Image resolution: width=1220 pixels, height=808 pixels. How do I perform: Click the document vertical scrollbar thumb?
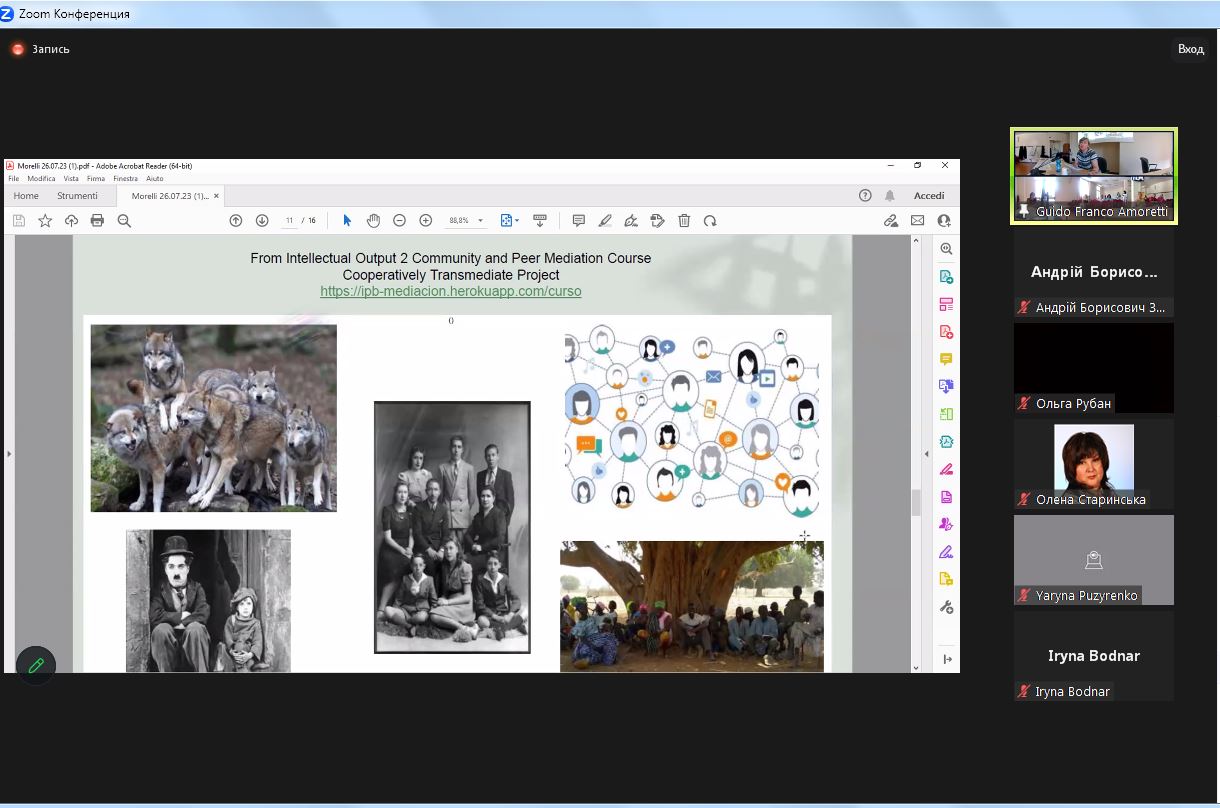[x=915, y=502]
